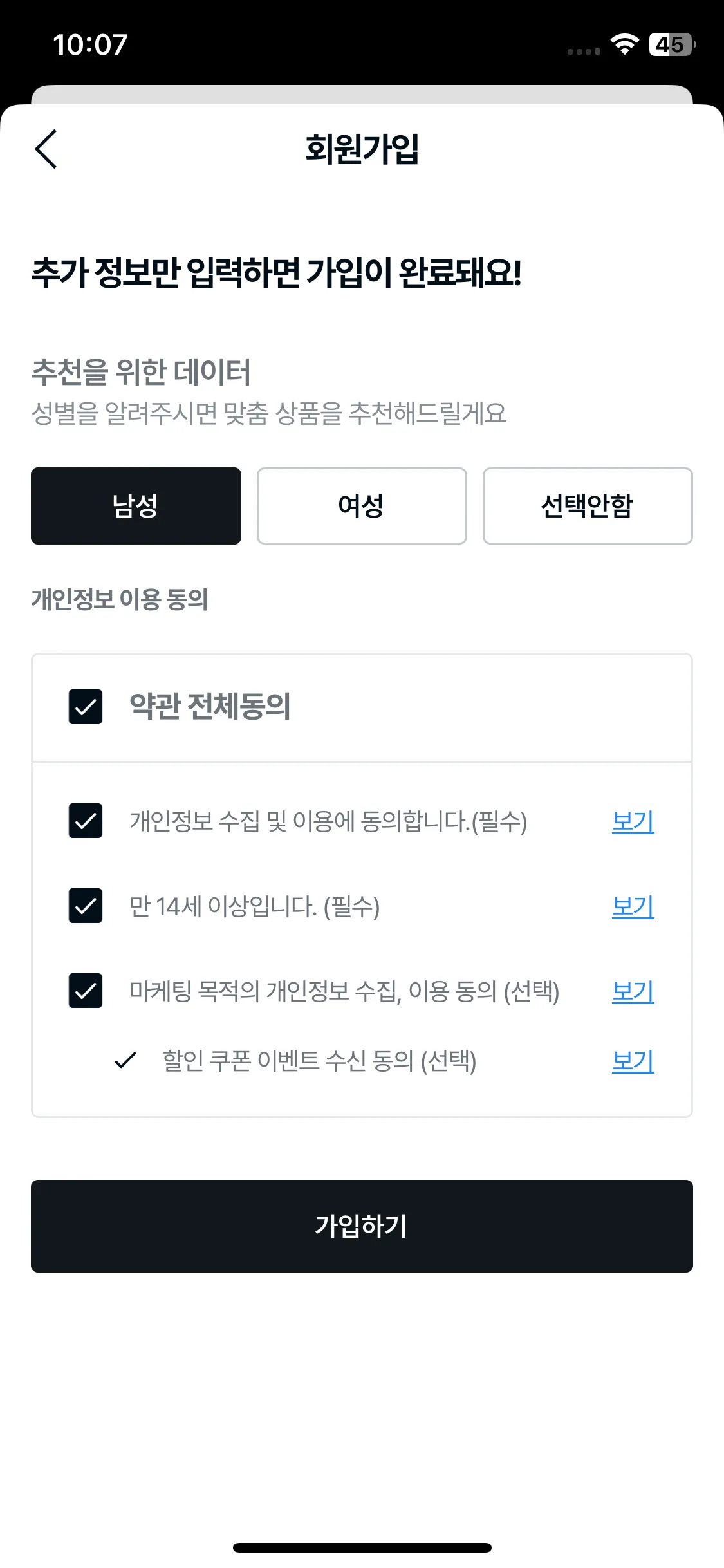Uncheck 마케팅 목적 개인정보 수집 checkbox
Image resolution: width=724 pixels, height=1568 pixels.
86,991
